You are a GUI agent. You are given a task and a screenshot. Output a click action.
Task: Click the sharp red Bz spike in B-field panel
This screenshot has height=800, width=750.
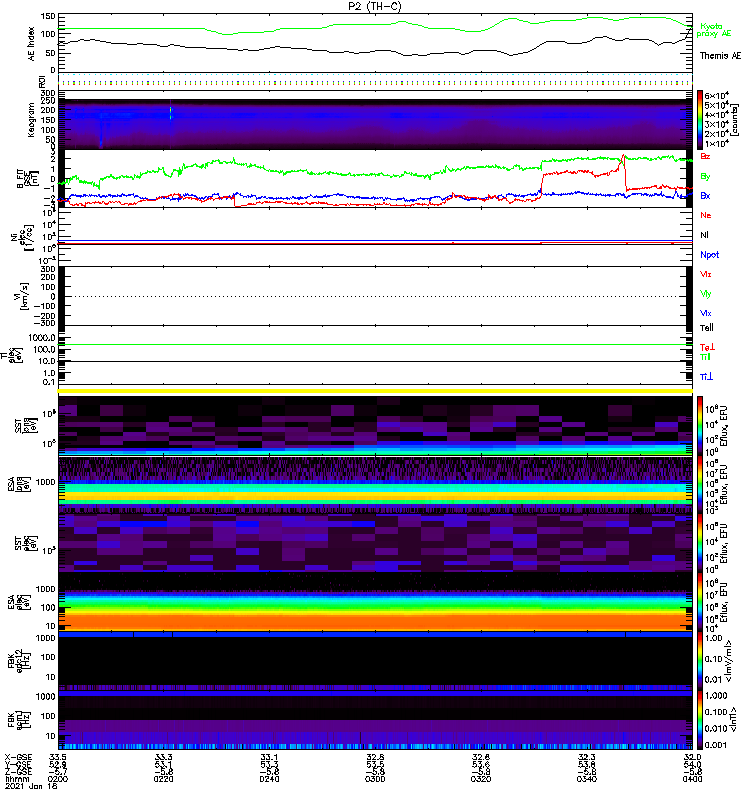624,158
